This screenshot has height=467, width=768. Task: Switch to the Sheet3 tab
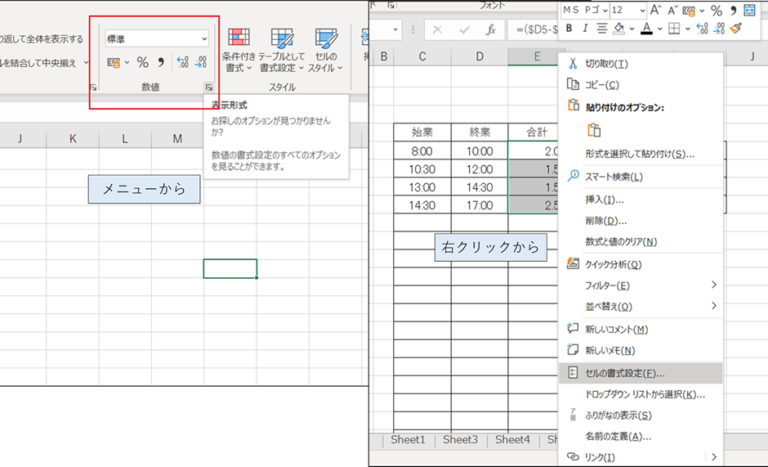click(x=460, y=439)
